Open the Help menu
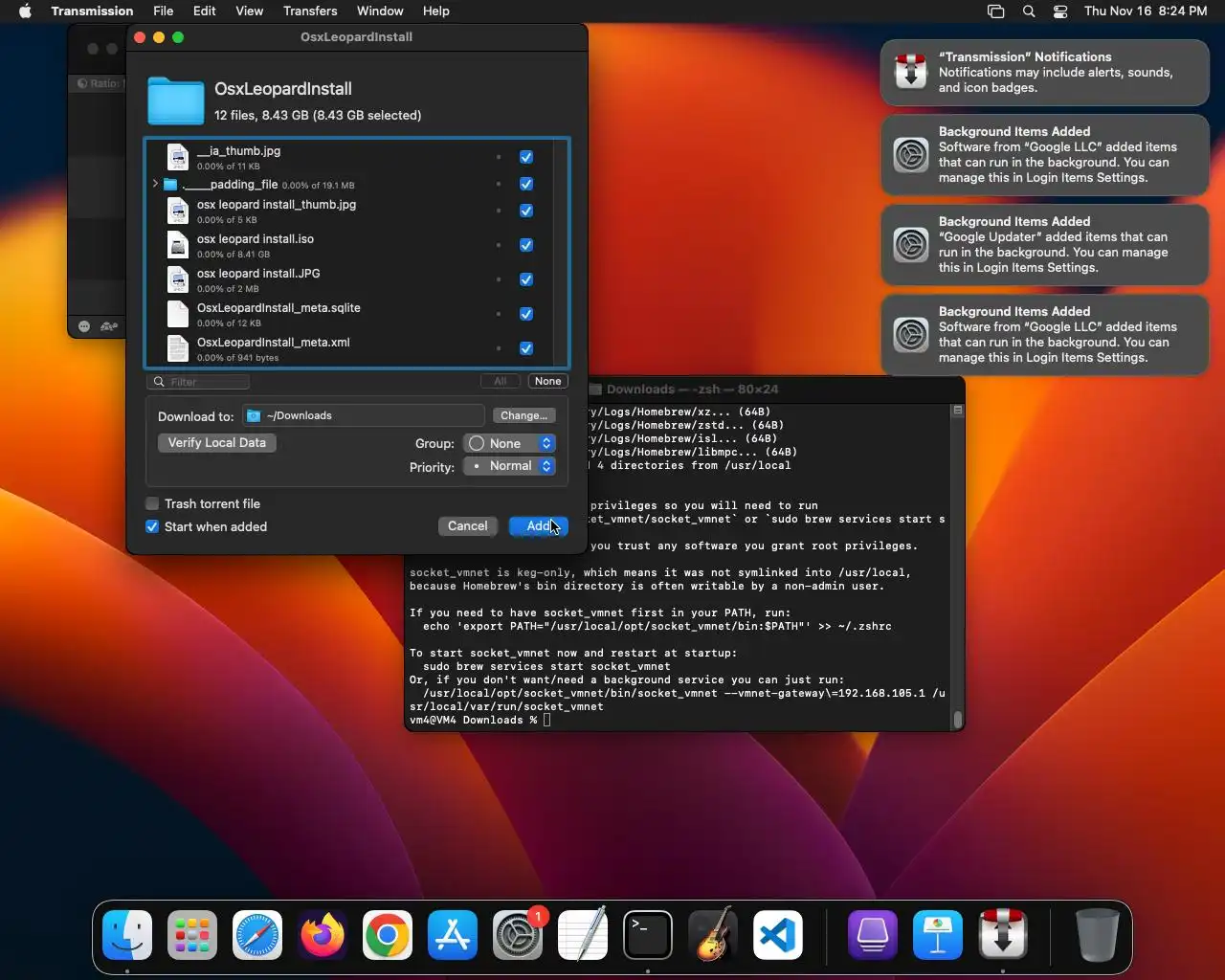Screen dimensions: 1225x980 click(x=435, y=11)
